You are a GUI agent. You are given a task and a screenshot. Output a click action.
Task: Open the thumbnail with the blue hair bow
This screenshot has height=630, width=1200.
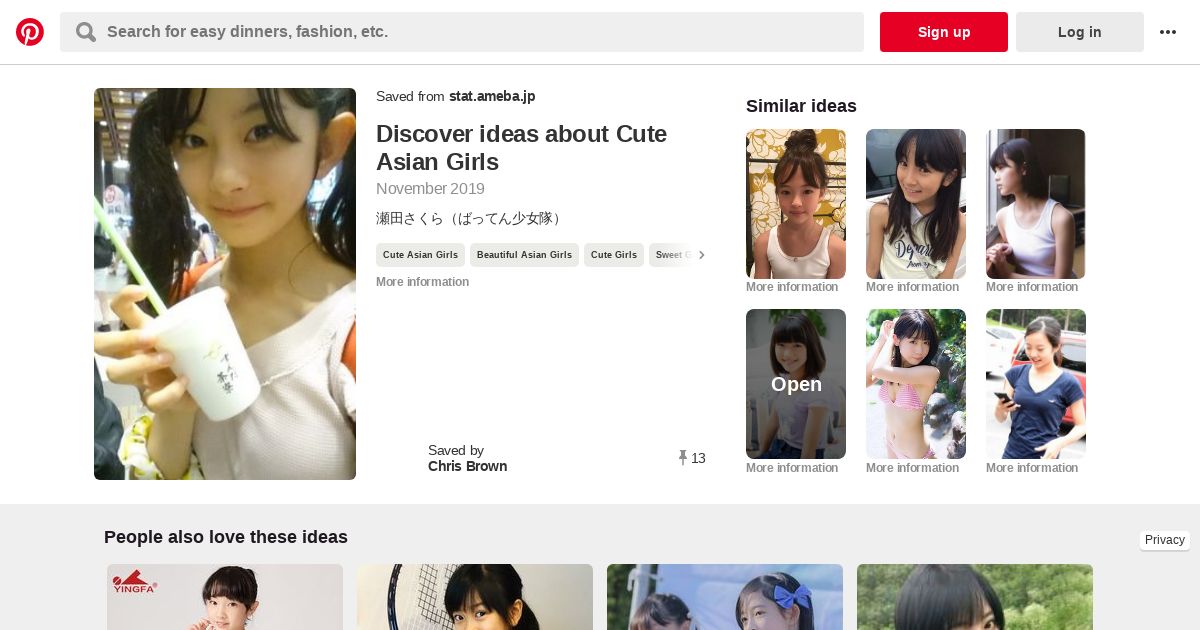coord(725,597)
